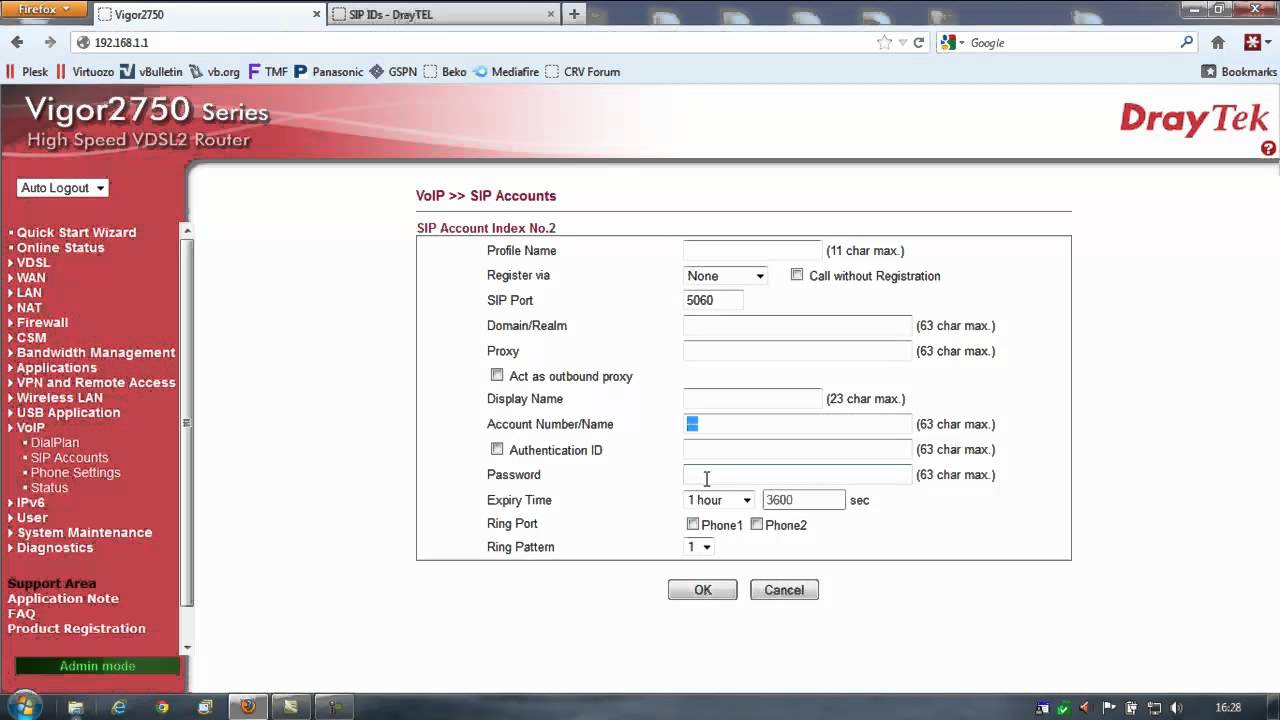Open the URL history dropdown arrow
The image size is (1280, 720).
(903, 42)
